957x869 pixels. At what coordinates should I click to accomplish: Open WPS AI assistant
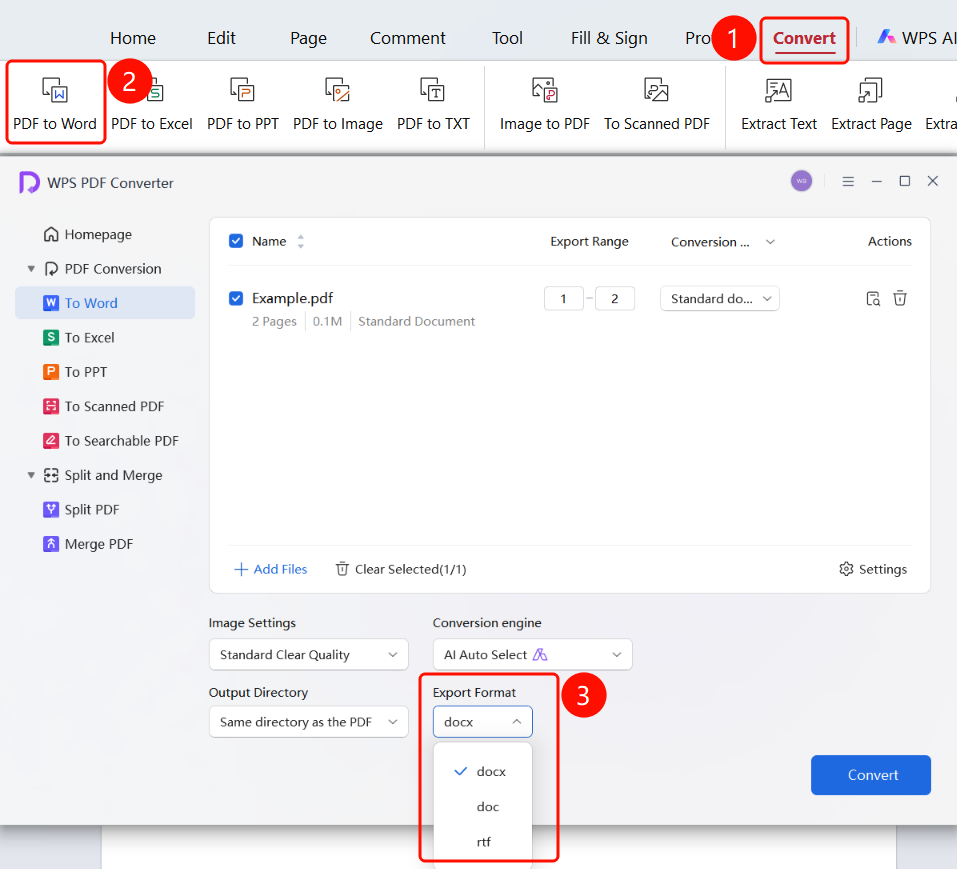click(x=916, y=38)
